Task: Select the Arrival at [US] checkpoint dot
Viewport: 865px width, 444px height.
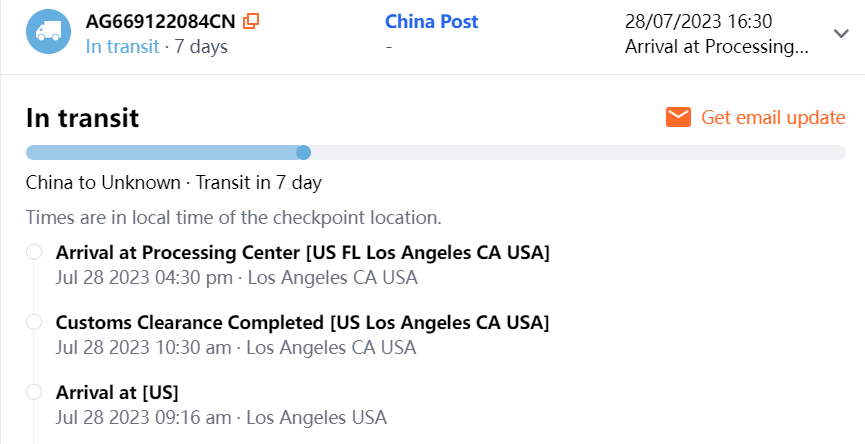Action: tap(34, 392)
